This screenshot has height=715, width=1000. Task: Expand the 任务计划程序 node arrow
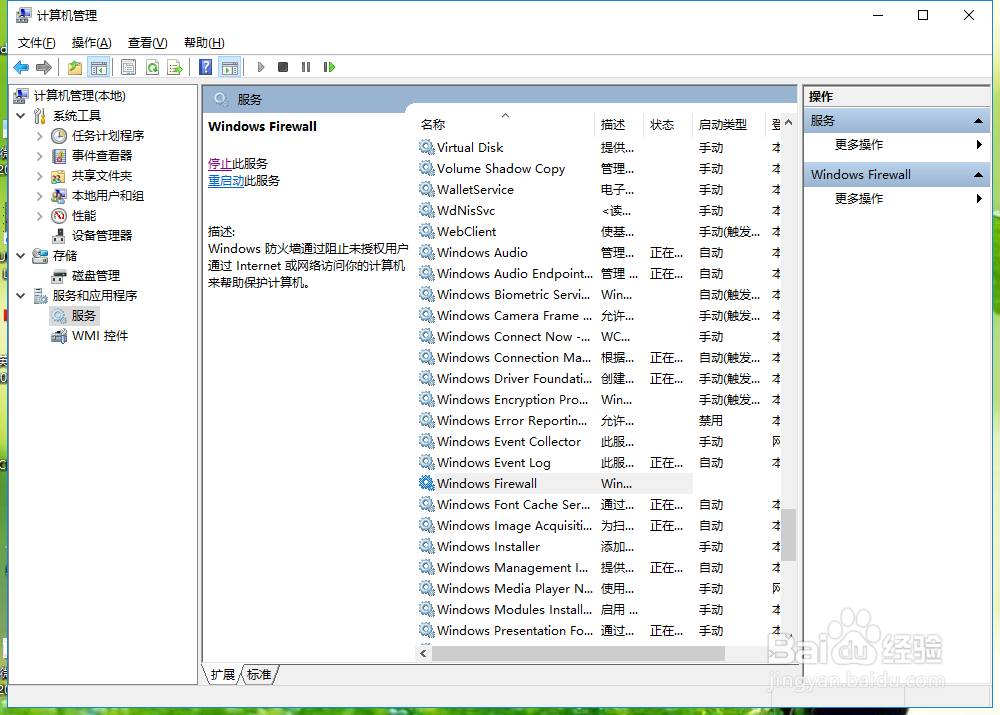[40, 136]
